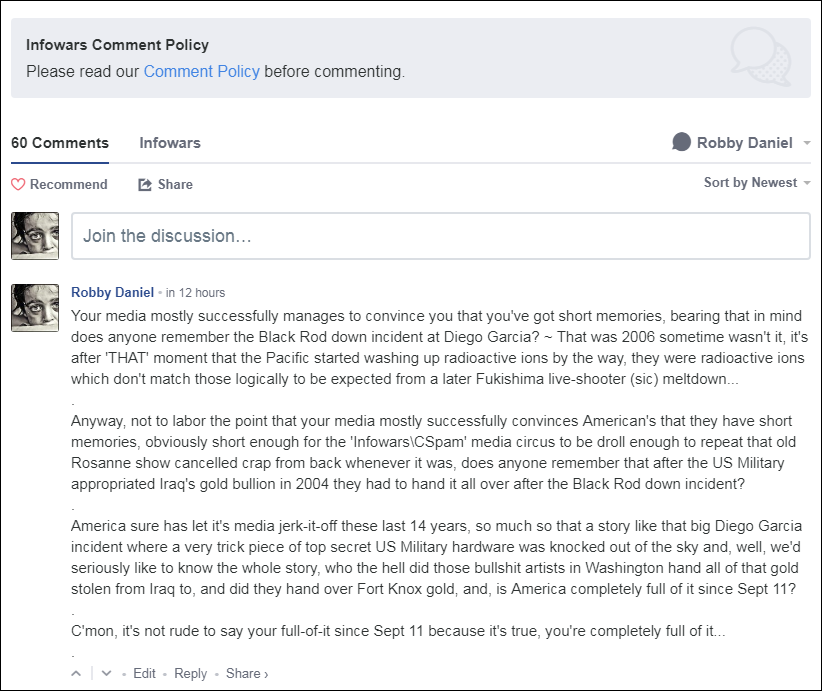Expand the comment's Share options
The image size is (822, 691).
(247, 673)
